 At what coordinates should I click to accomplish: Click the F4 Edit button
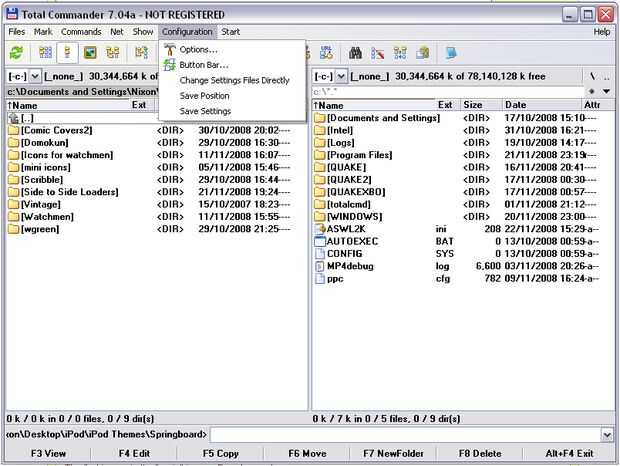click(x=134, y=453)
